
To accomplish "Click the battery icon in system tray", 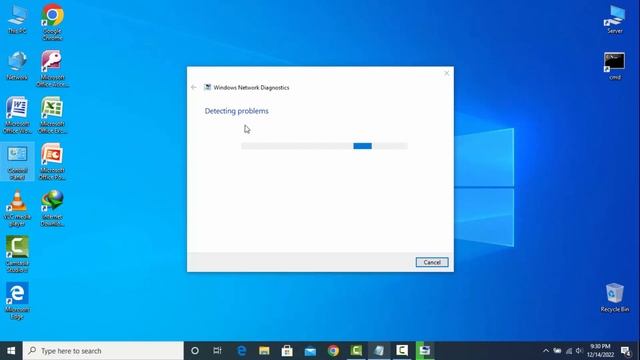I will (x=557, y=351).
